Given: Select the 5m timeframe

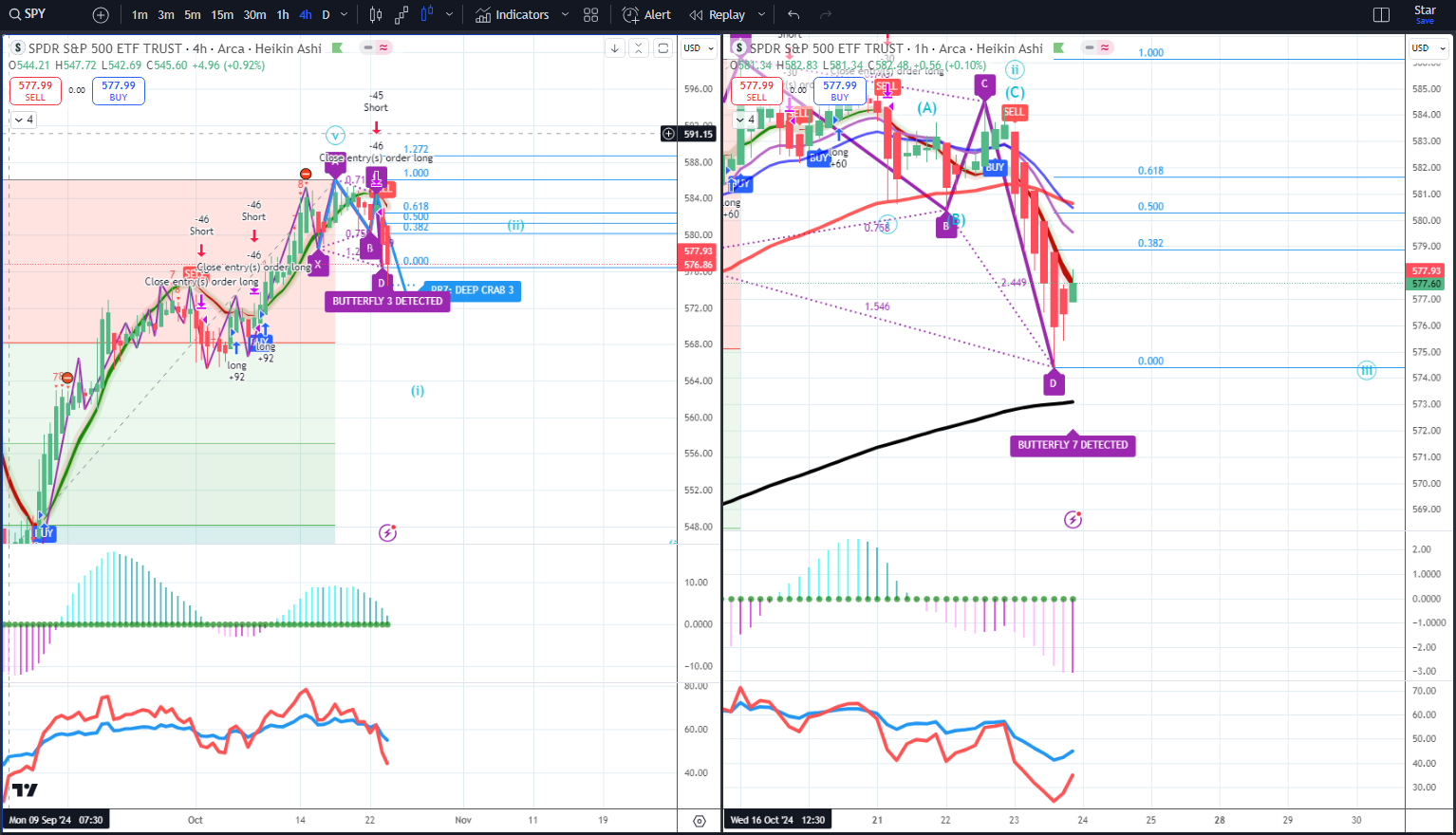Looking at the screenshot, I should tap(193, 15).
